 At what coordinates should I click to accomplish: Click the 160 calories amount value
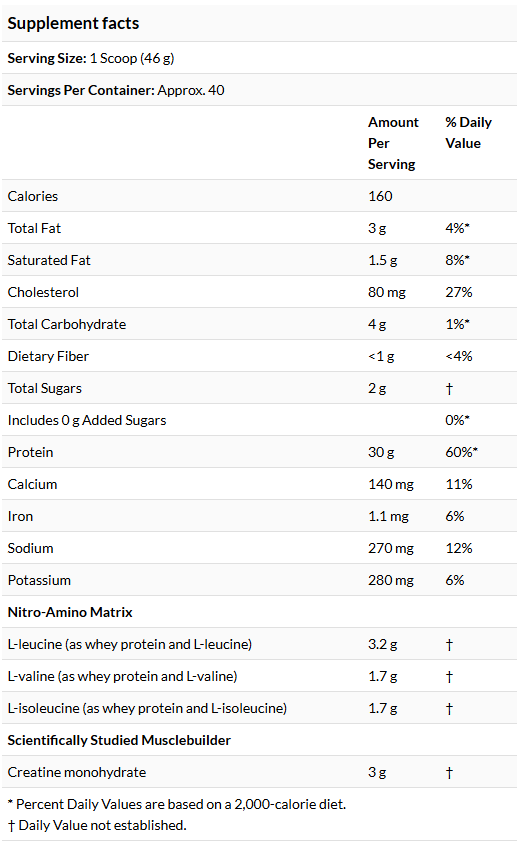click(x=380, y=196)
